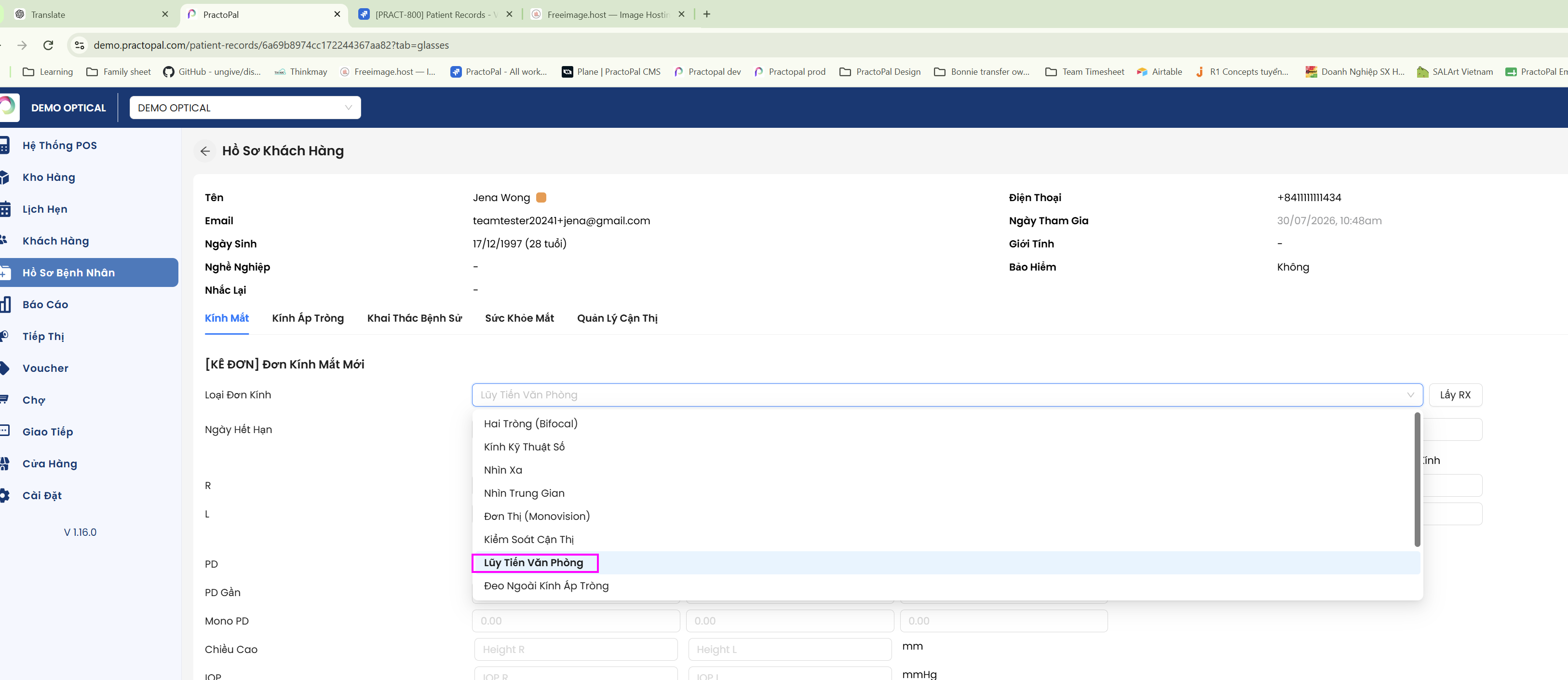Viewport: 1568px width, 680px height.
Task: Click the dropdown list scrollbar
Action: point(1417,479)
